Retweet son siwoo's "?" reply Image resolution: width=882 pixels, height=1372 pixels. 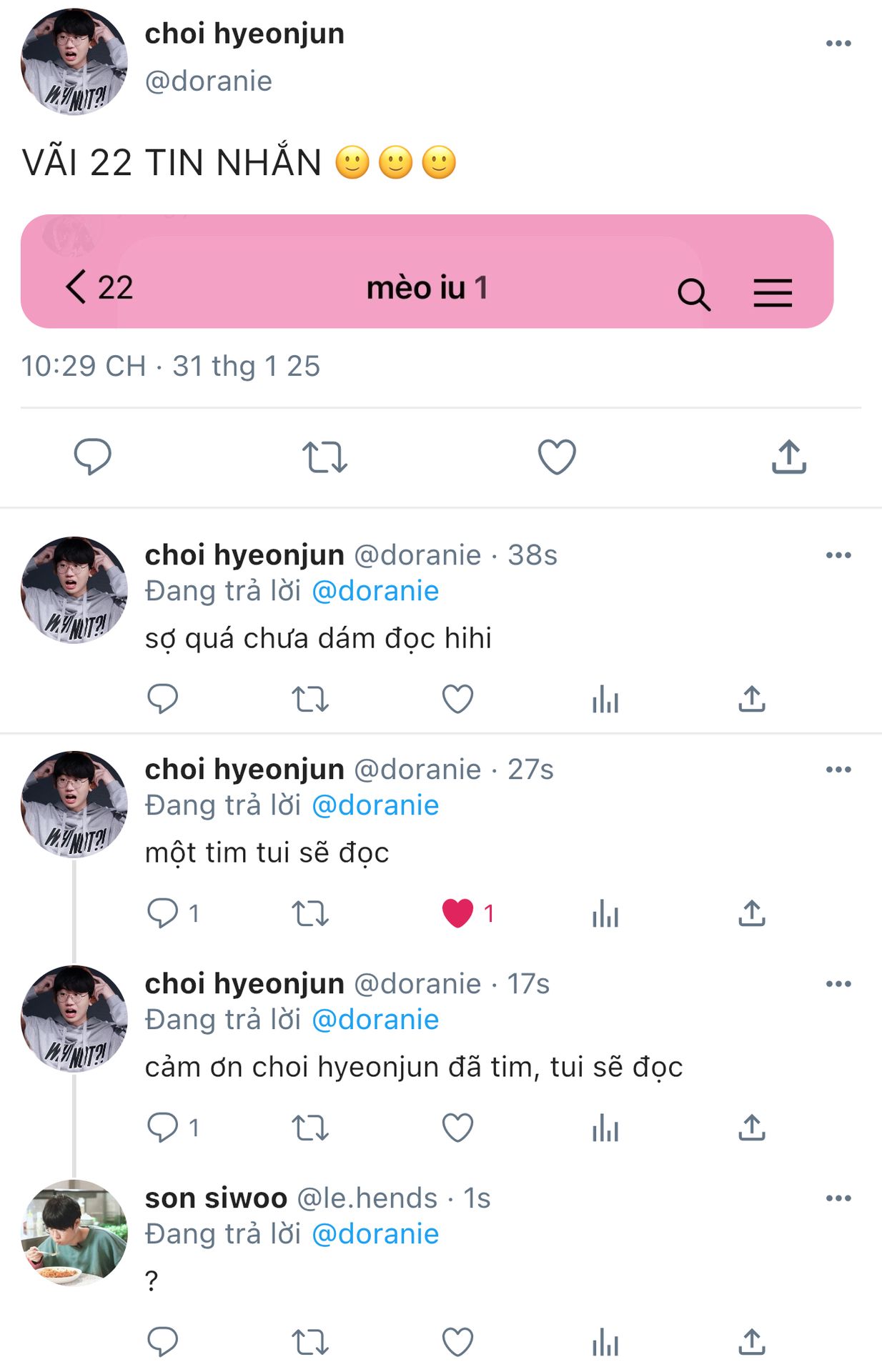[310, 1342]
